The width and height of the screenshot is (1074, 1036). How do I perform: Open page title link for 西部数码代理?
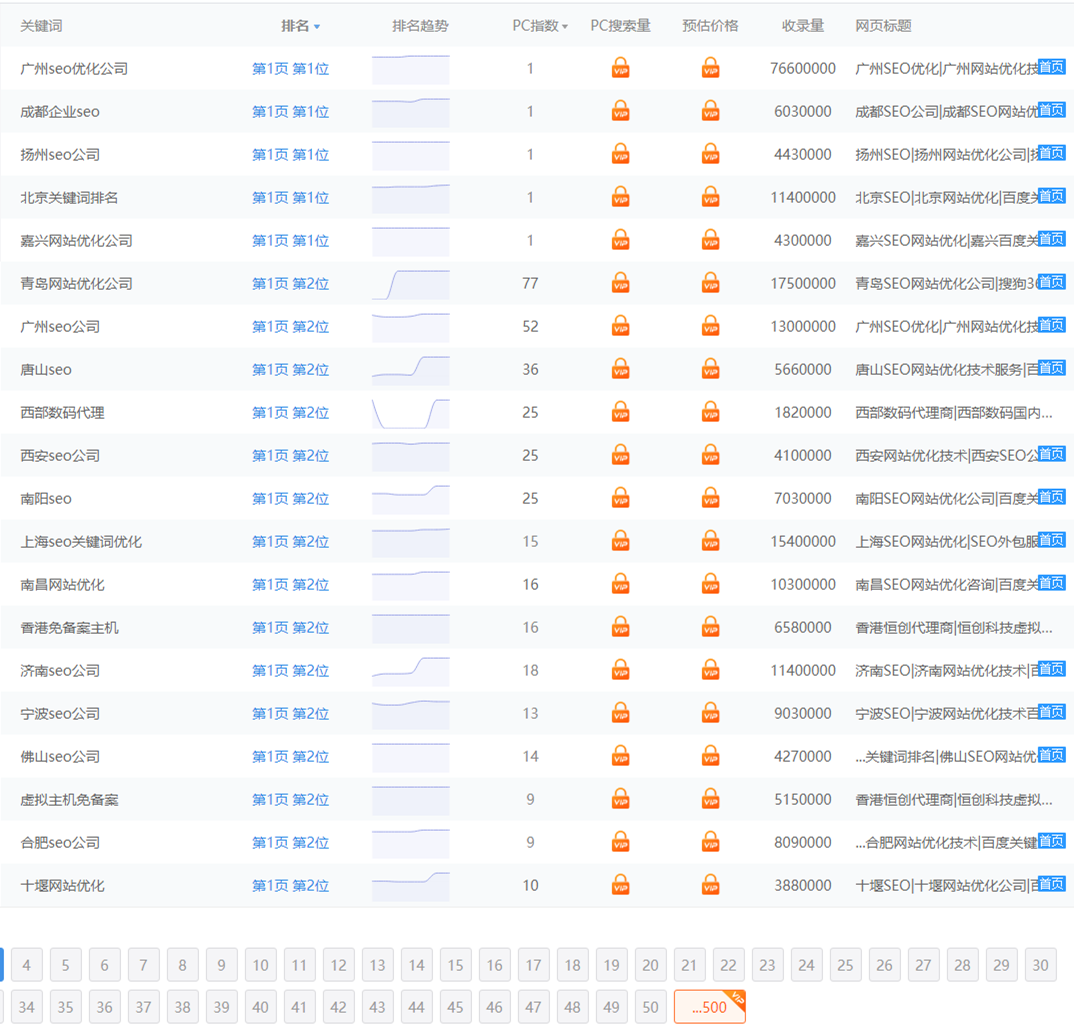(x=953, y=413)
